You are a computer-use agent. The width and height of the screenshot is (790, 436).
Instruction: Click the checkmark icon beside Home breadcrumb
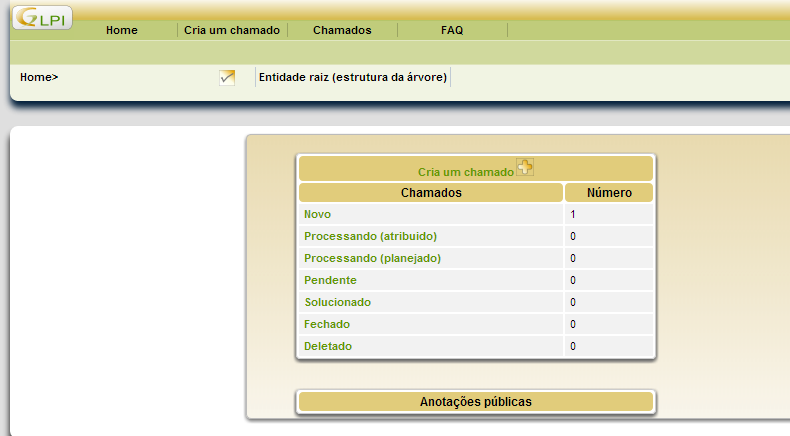227,77
